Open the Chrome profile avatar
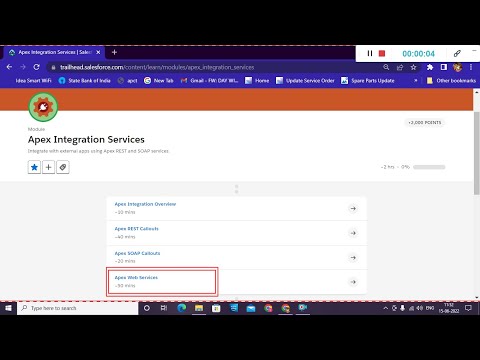480x360 pixels. pos(458,67)
